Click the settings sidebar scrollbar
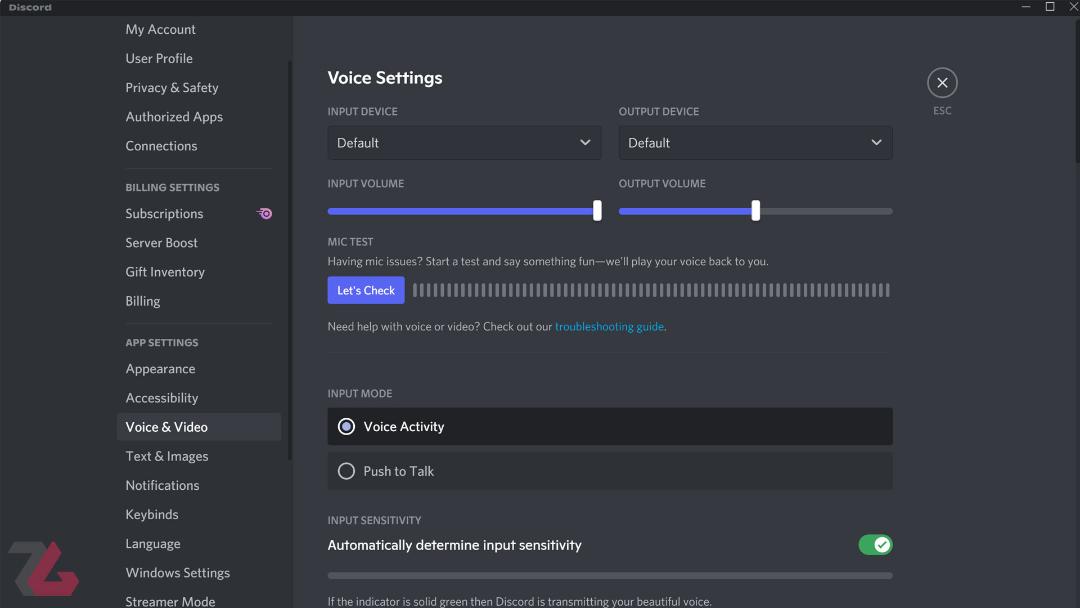Screen dimensions: 1080x608 pyautogui.click(x=290, y=260)
